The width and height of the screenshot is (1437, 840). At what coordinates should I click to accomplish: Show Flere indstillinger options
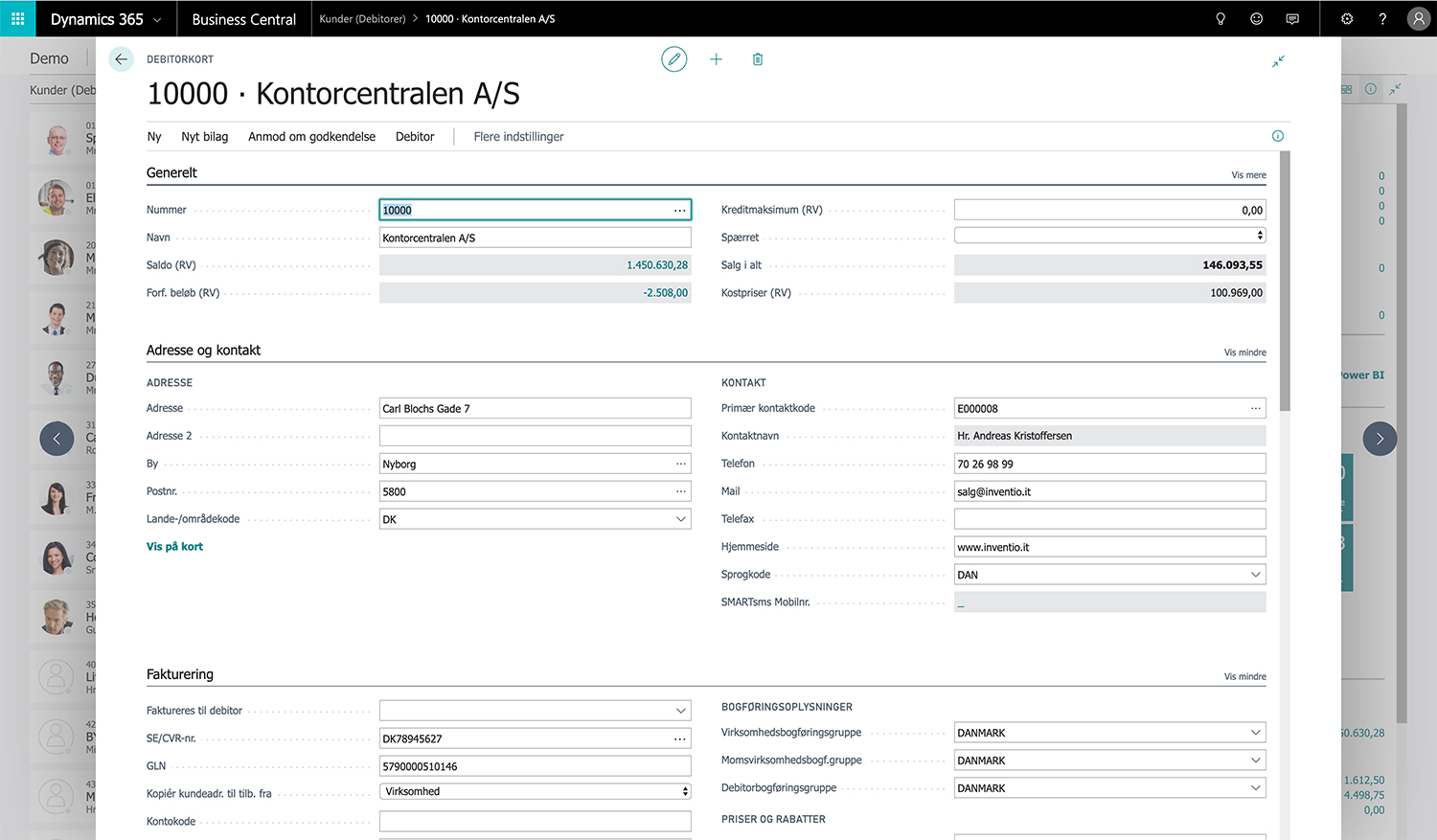(518, 137)
